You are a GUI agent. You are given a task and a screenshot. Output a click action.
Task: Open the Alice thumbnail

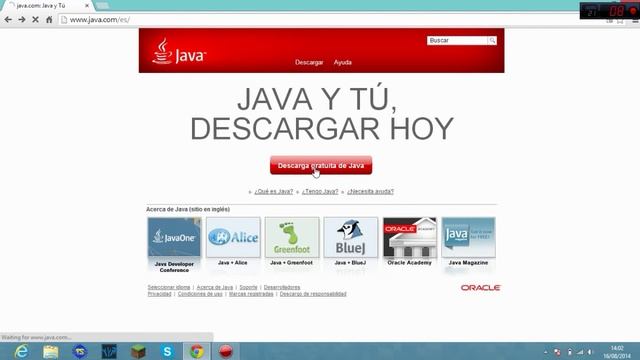pyautogui.click(x=233, y=237)
